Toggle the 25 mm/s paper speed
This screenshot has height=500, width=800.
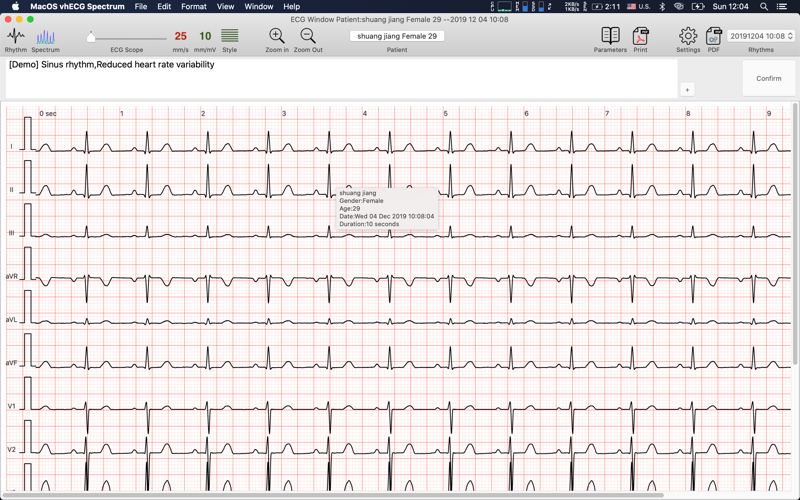coord(181,36)
